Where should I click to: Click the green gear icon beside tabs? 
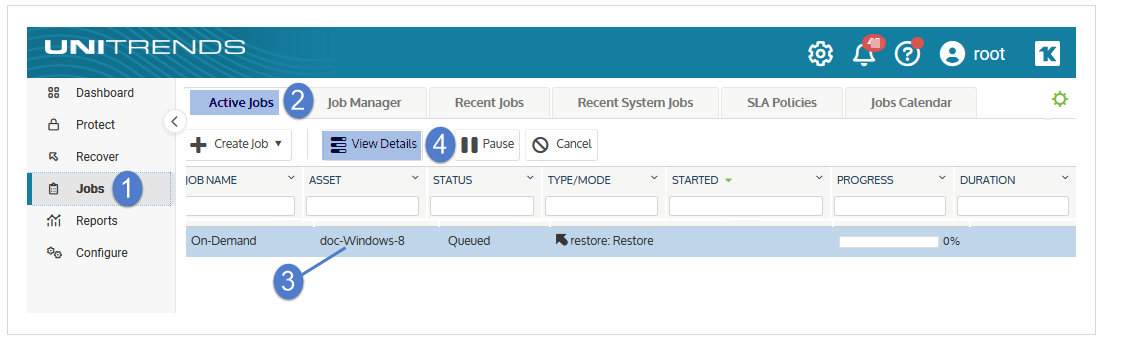click(1059, 100)
